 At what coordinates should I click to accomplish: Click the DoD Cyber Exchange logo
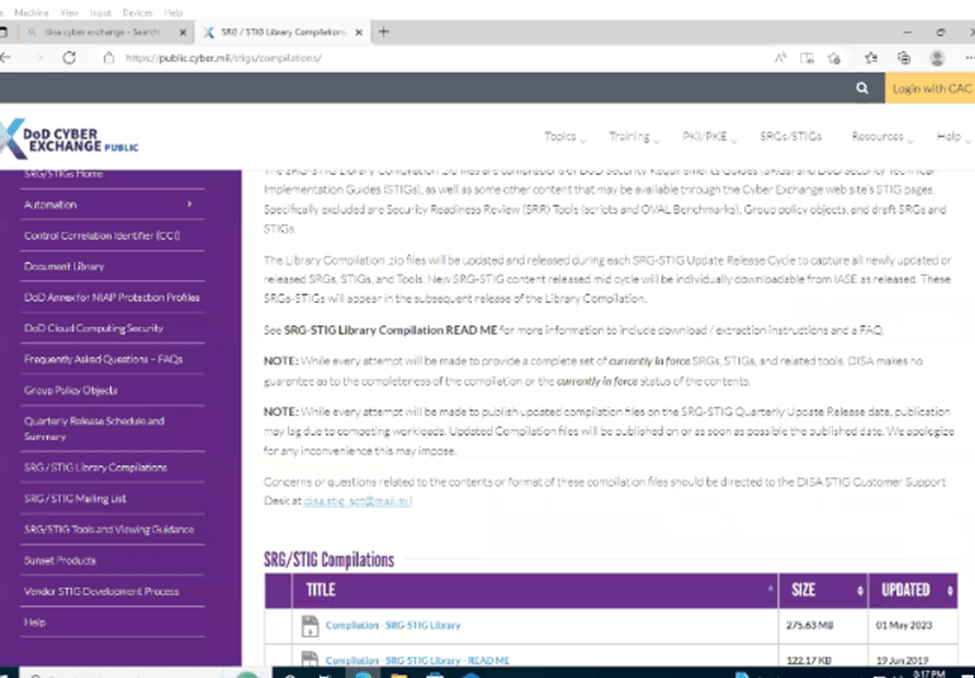click(x=70, y=137)
